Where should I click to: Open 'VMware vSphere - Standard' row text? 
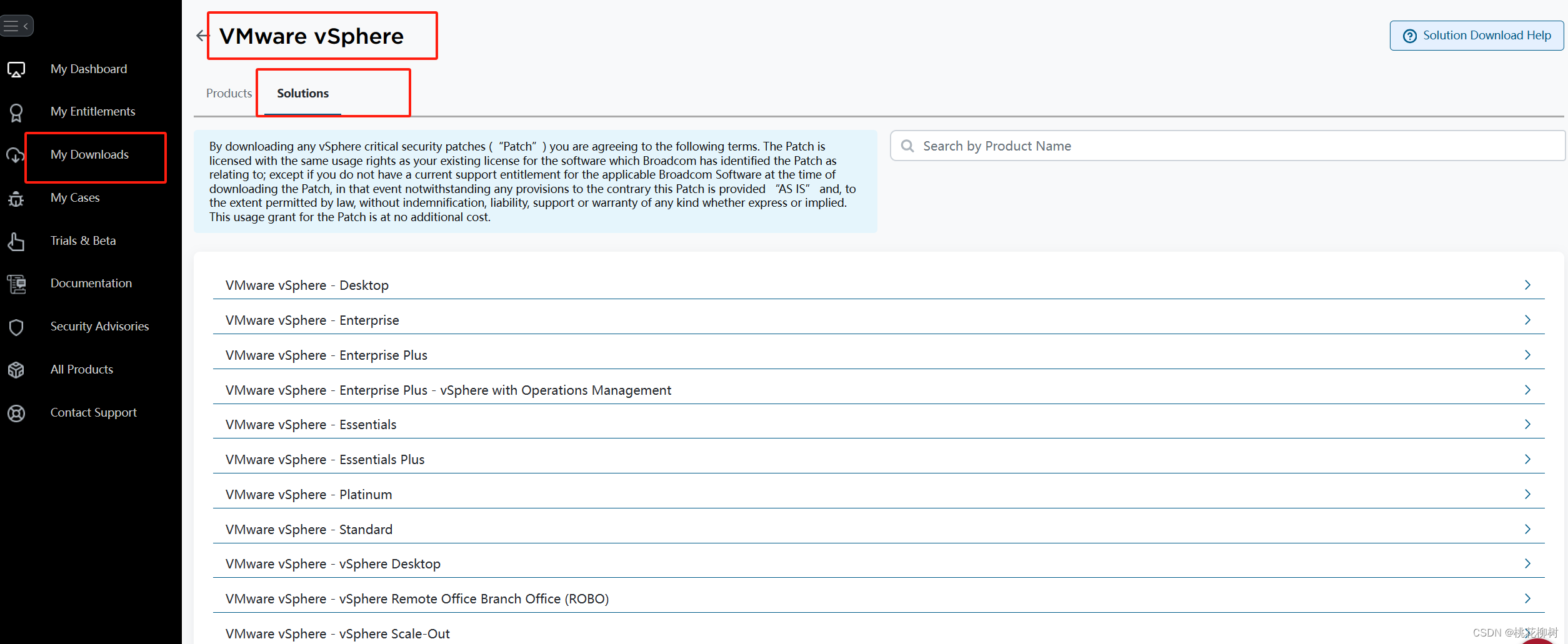pos(309,529)
